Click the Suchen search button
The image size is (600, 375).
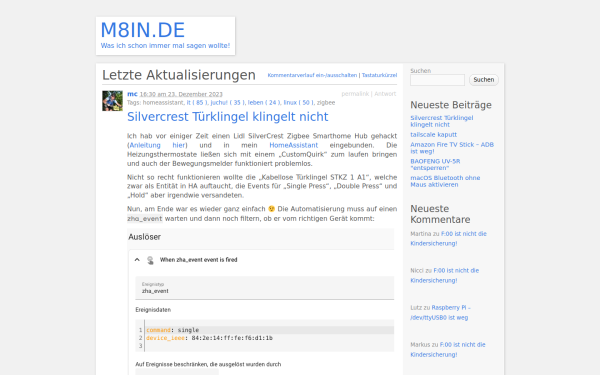point(484,80)
